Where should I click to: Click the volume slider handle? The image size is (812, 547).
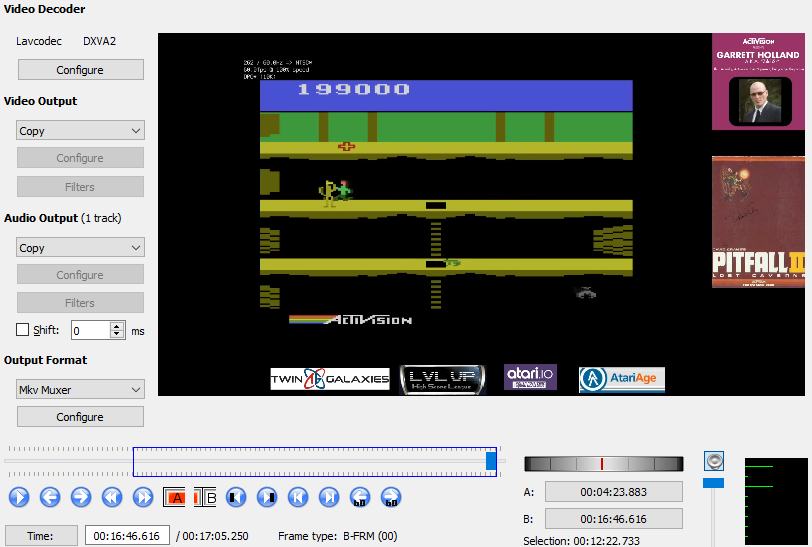(x=713, y=483)
